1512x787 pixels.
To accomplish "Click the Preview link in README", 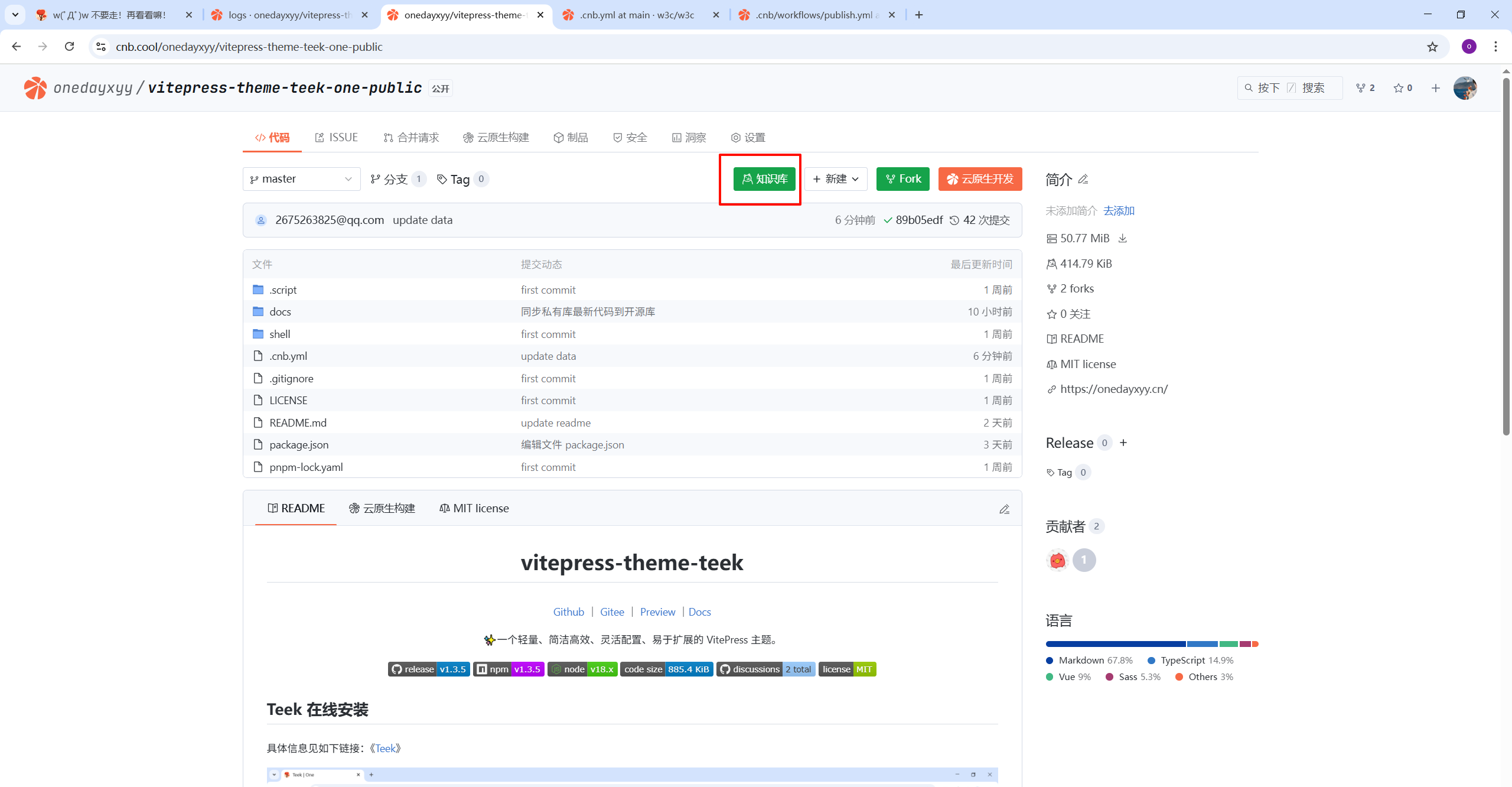I will click(657, 612).
